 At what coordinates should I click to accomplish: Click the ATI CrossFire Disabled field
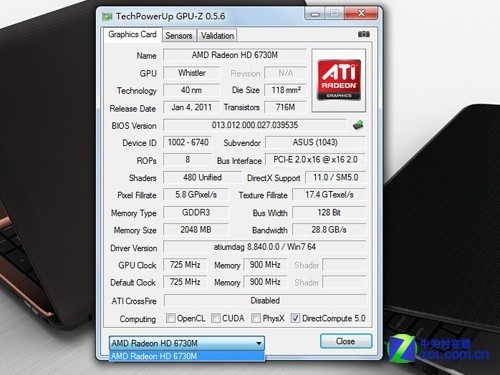(x=265, y=300)
